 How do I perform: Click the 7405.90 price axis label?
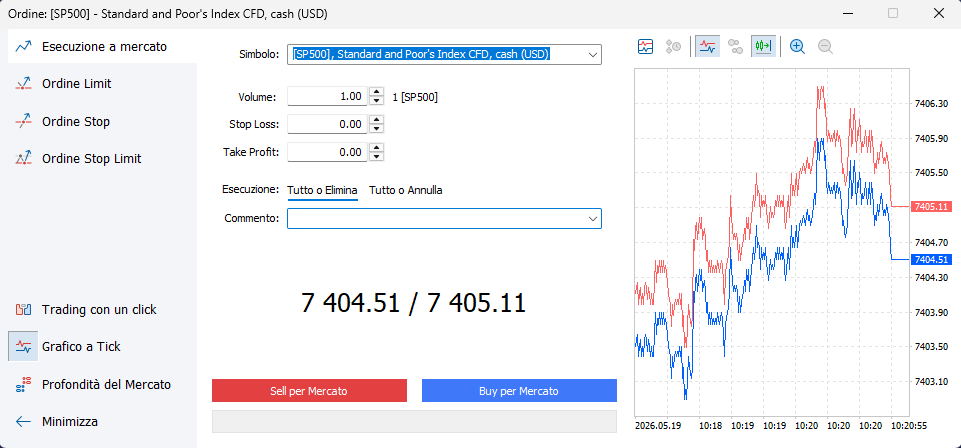931,139
